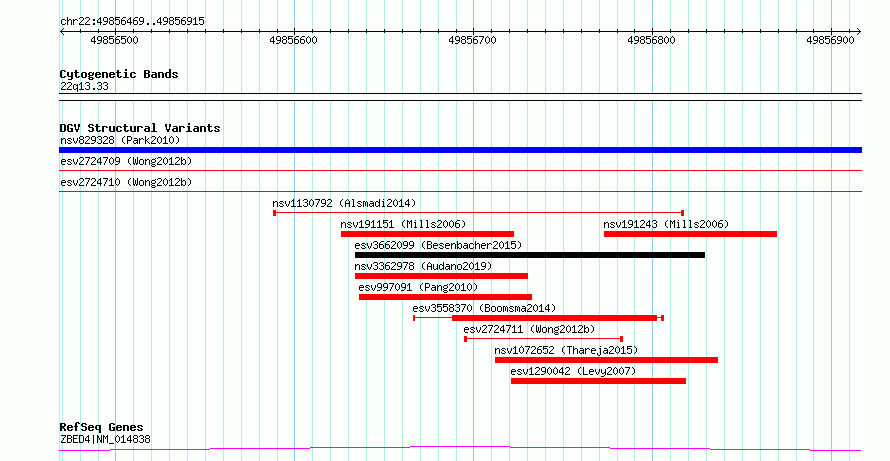
Task: Click the nsv191151 (Mills2006) label
Action: click(403, 224)
